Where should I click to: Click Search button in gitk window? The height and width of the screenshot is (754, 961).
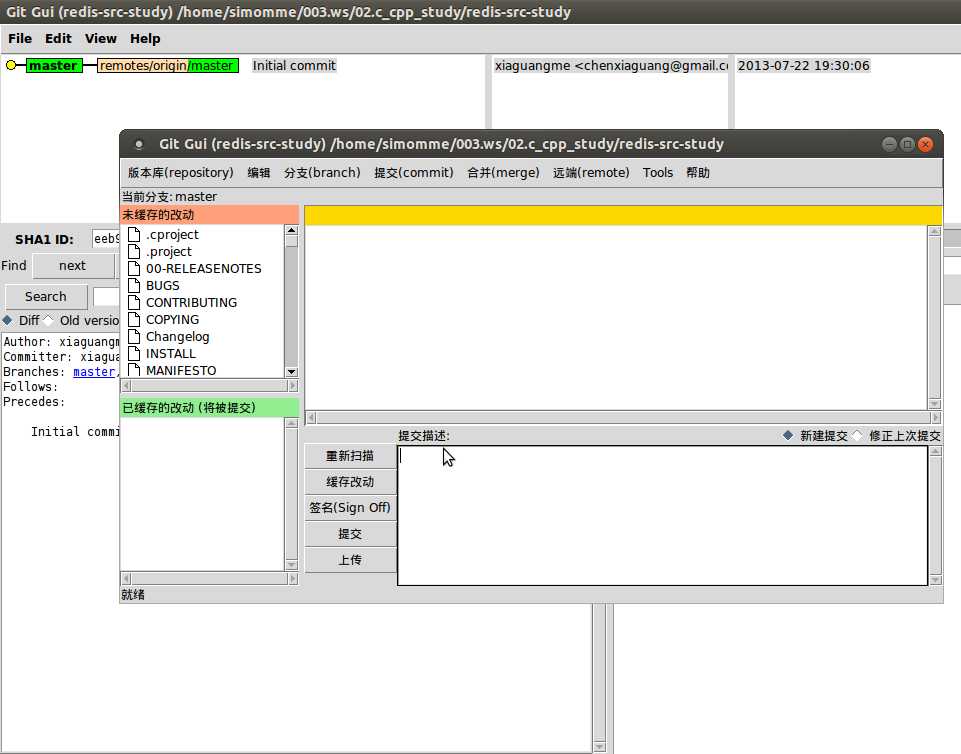46,297
